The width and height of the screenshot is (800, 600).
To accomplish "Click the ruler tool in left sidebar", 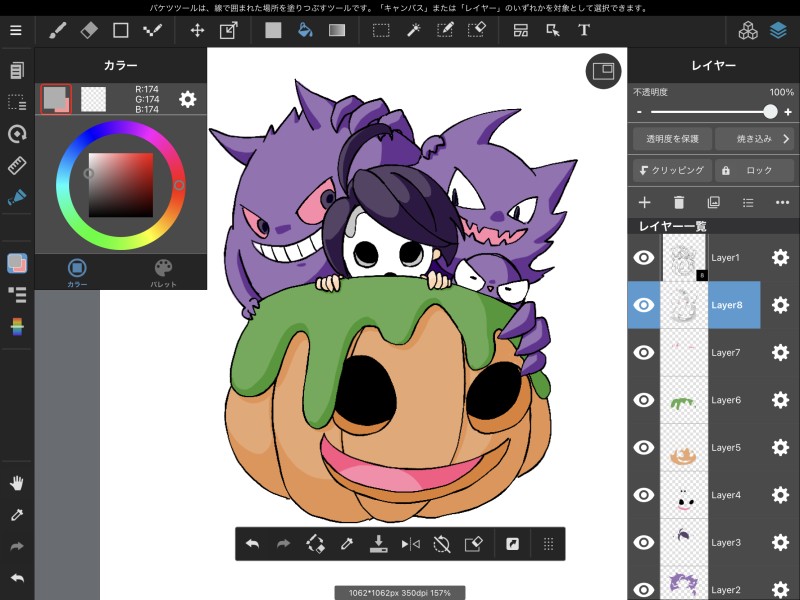I will [17, 165].
